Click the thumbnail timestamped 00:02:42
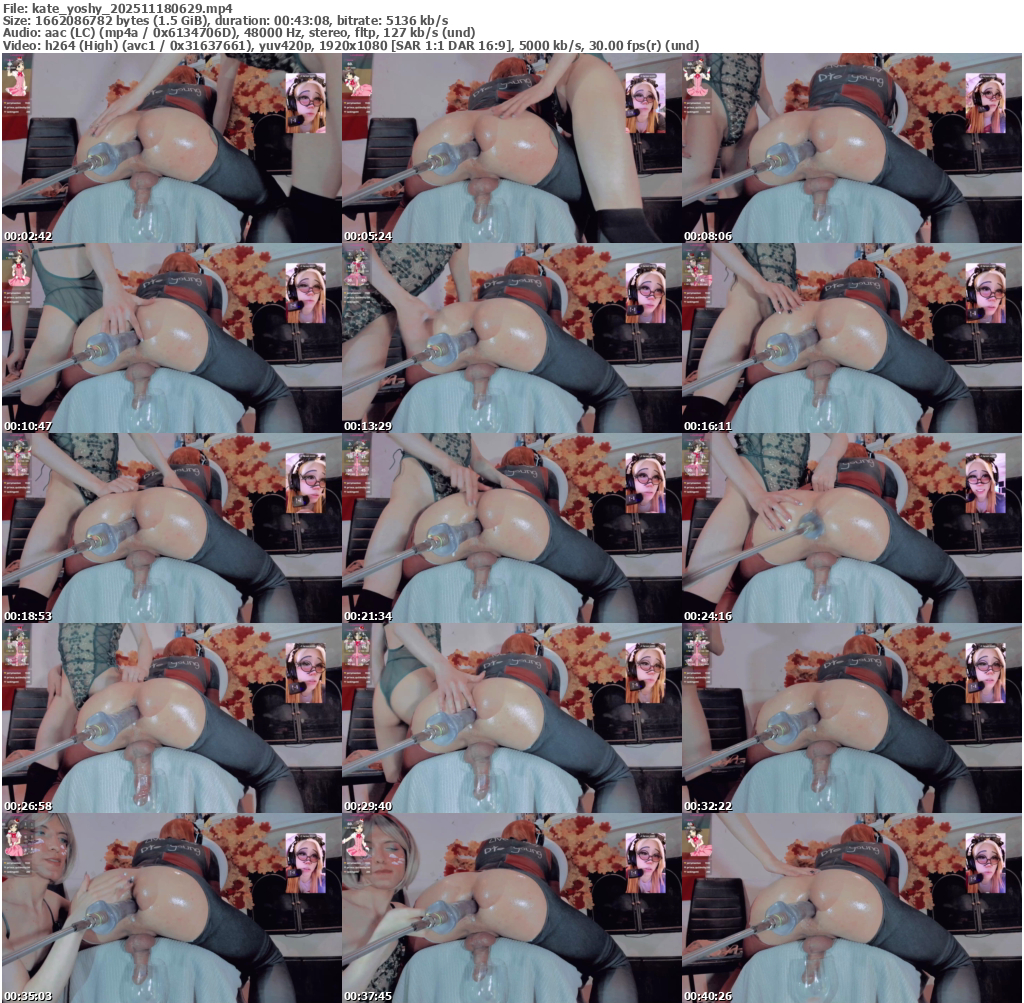Screen dimensions: 1024x1003 [171, 148]
